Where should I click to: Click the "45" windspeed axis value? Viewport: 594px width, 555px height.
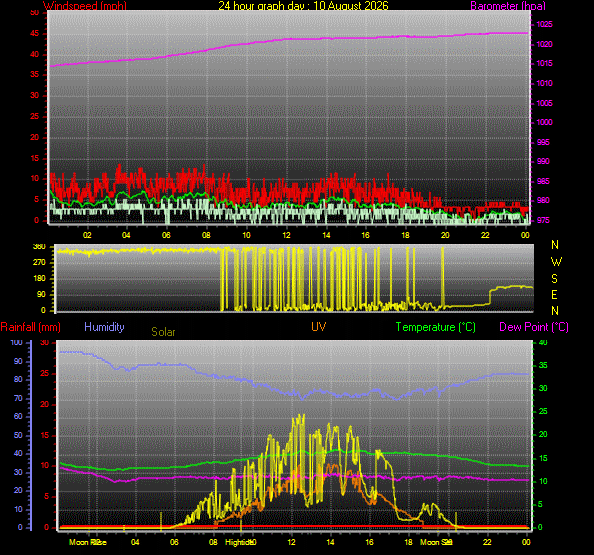34,33
